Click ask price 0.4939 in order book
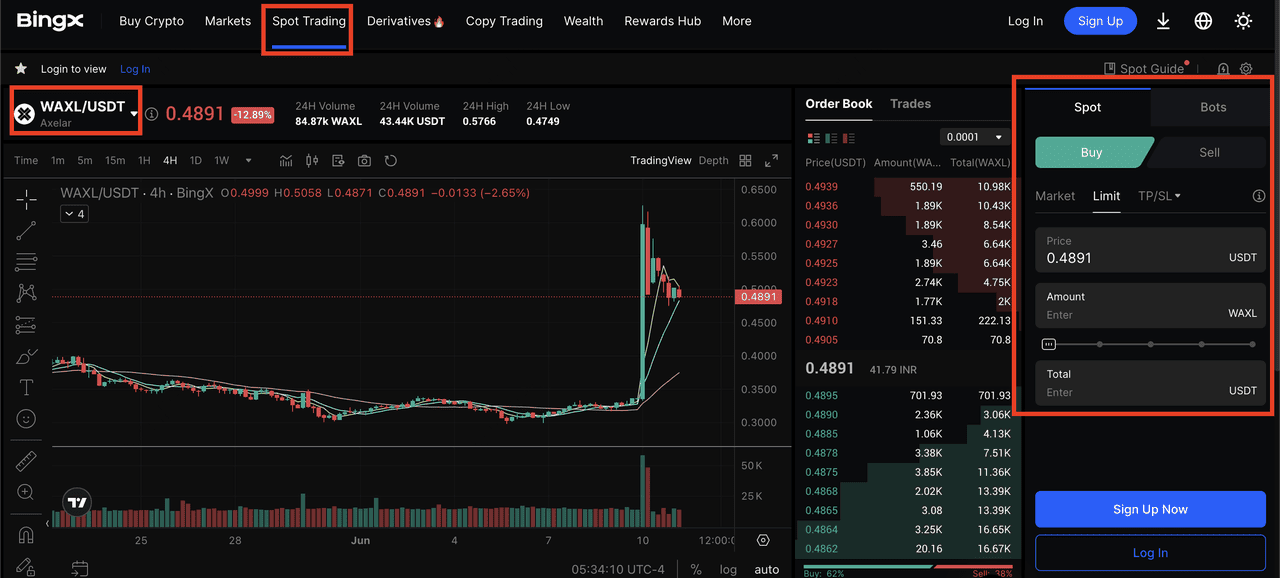Viewport: 1280px width, 578px height. (x=822, y=186)
